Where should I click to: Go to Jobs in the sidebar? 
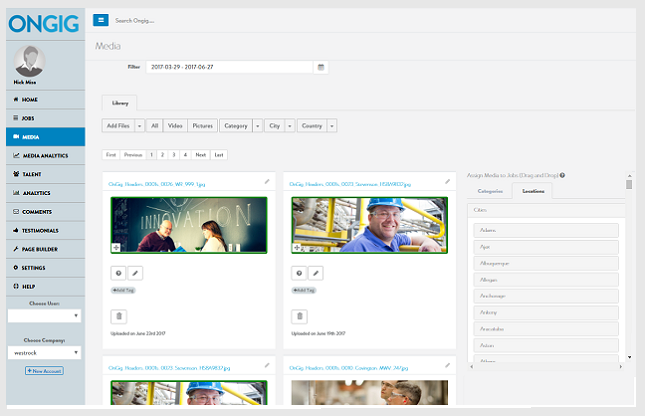click(45, 118)
